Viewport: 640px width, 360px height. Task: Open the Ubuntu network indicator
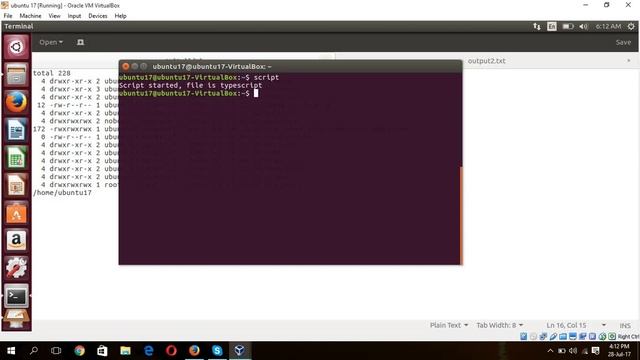(x=537, y=27)
